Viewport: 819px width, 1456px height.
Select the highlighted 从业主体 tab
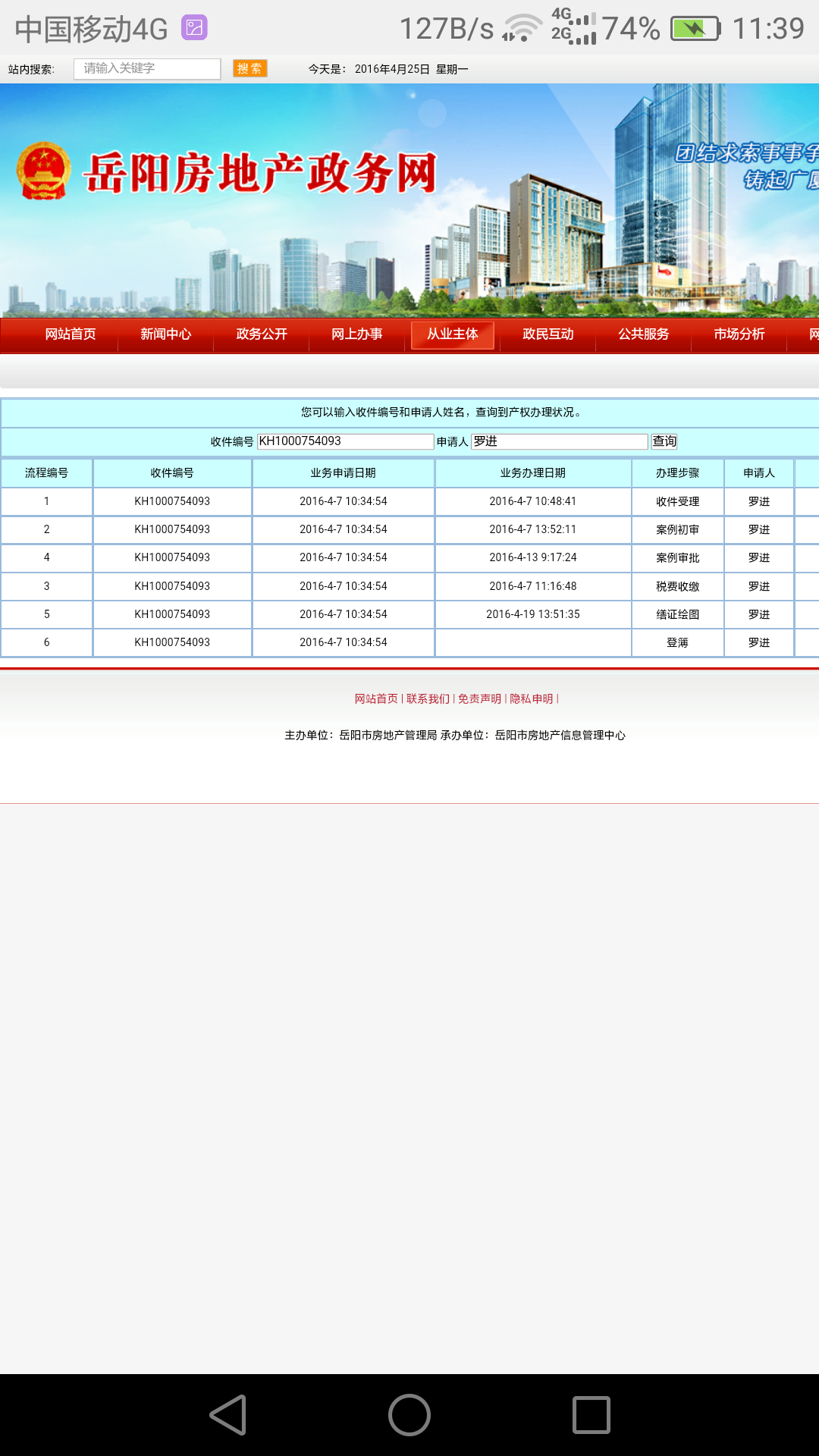pyautogui.click(x=453, y=334)
